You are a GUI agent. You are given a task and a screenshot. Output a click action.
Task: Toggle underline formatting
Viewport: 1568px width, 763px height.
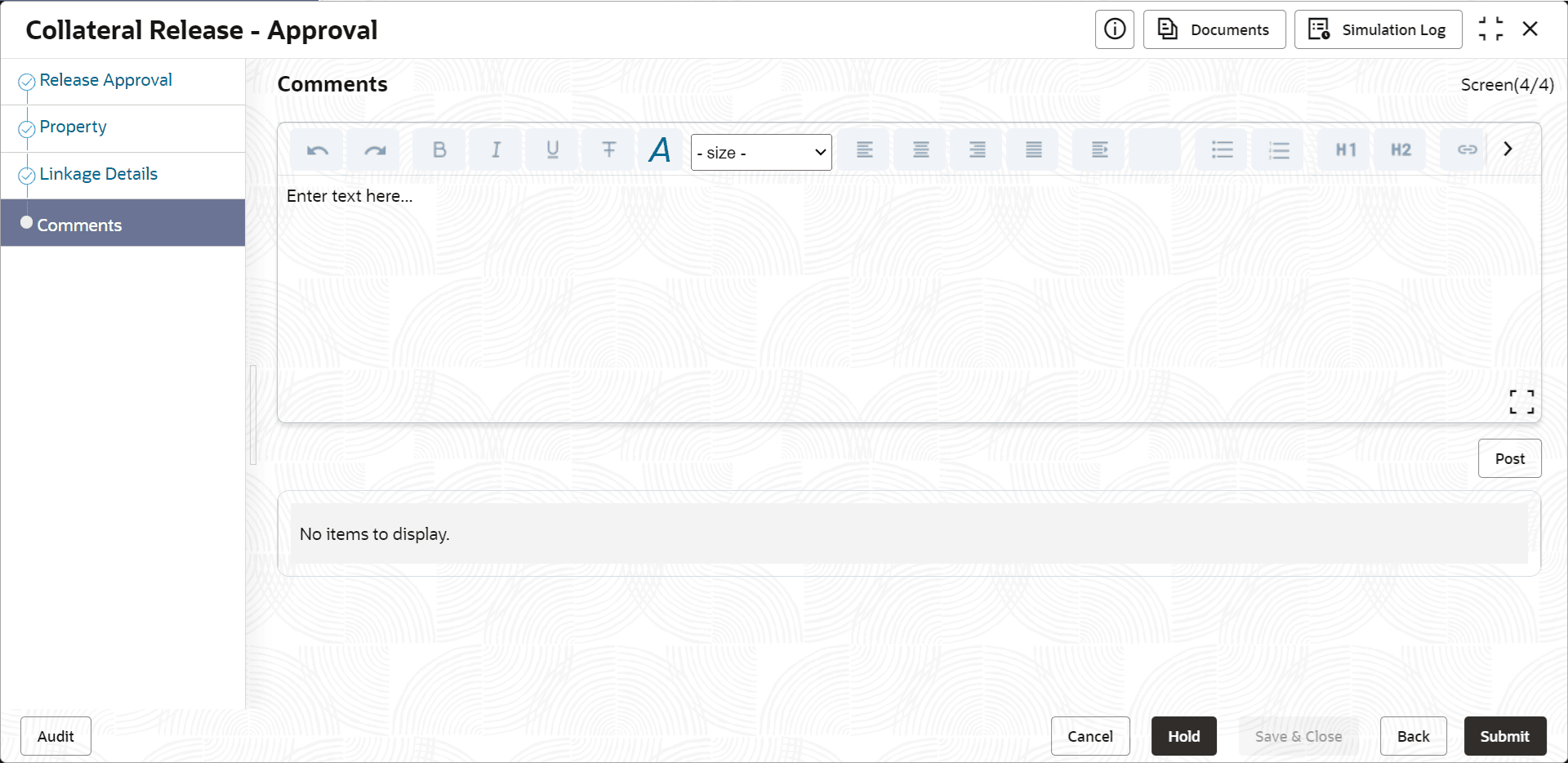[552, 150]
